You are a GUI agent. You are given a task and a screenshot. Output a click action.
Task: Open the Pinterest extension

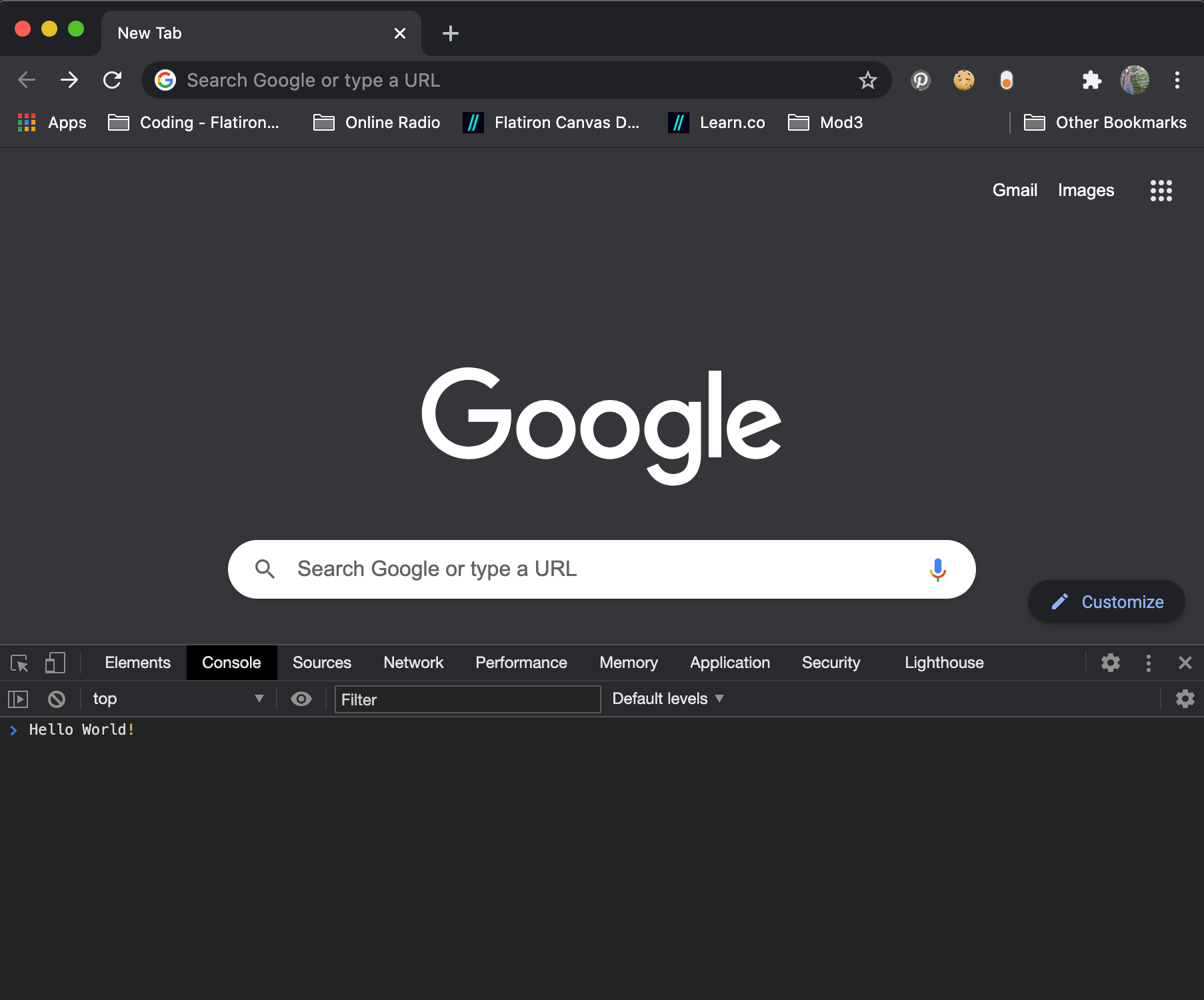[x=921, y=80]
